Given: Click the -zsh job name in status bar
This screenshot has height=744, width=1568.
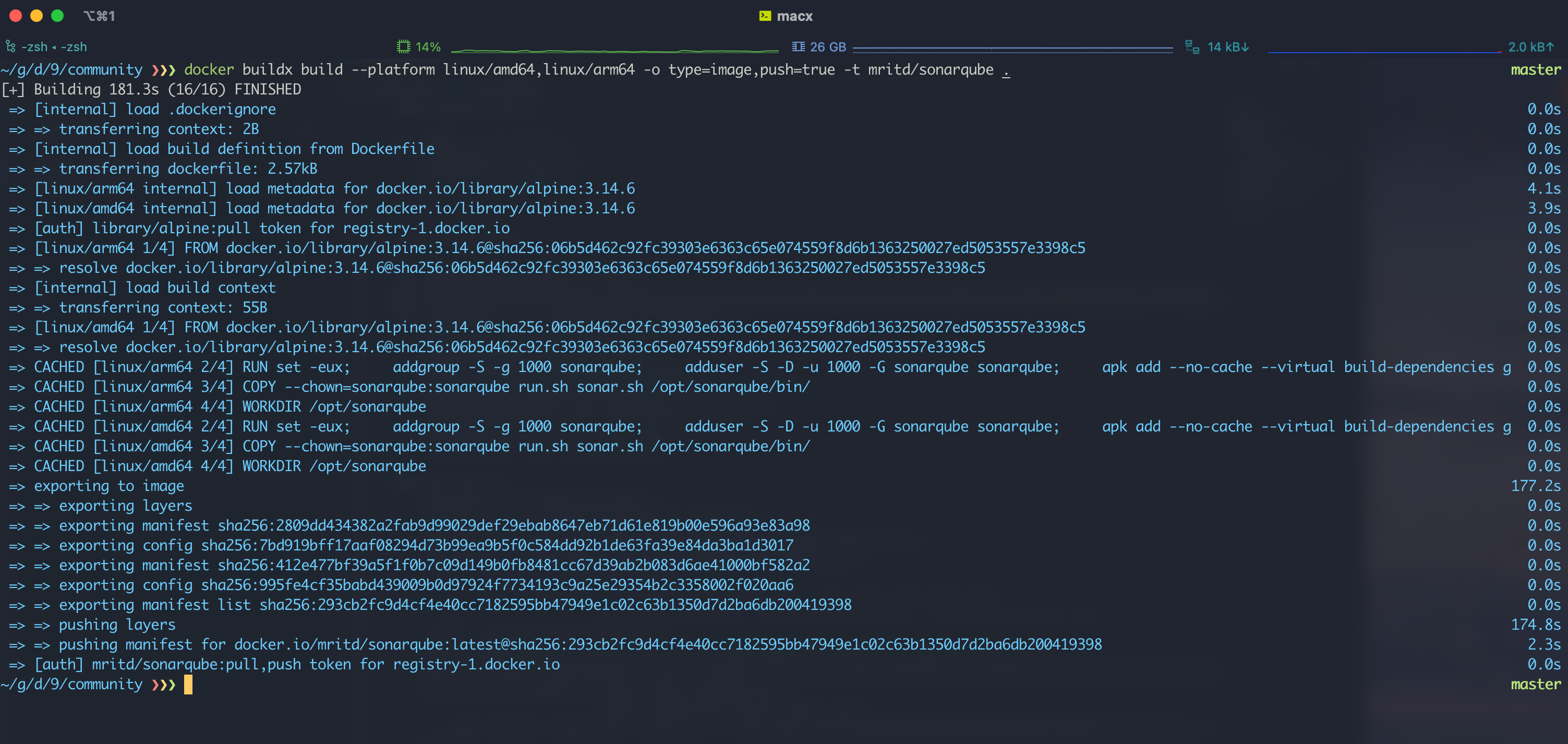Looking at the screenshot, I should coord(35,47).
